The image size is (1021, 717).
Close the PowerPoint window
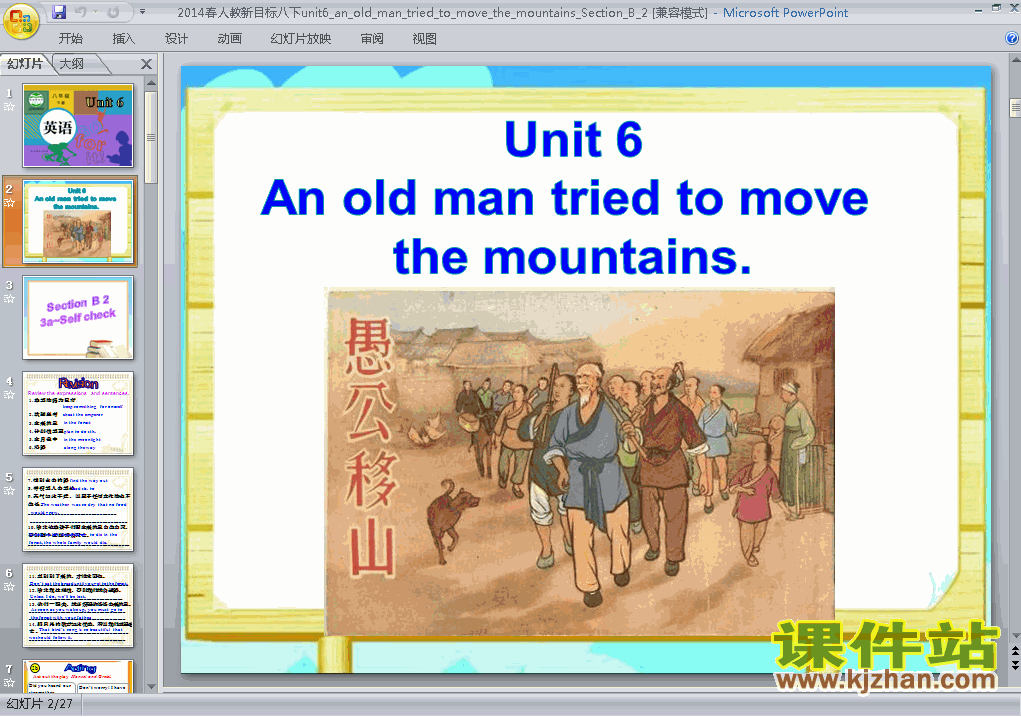point(1014,8)
